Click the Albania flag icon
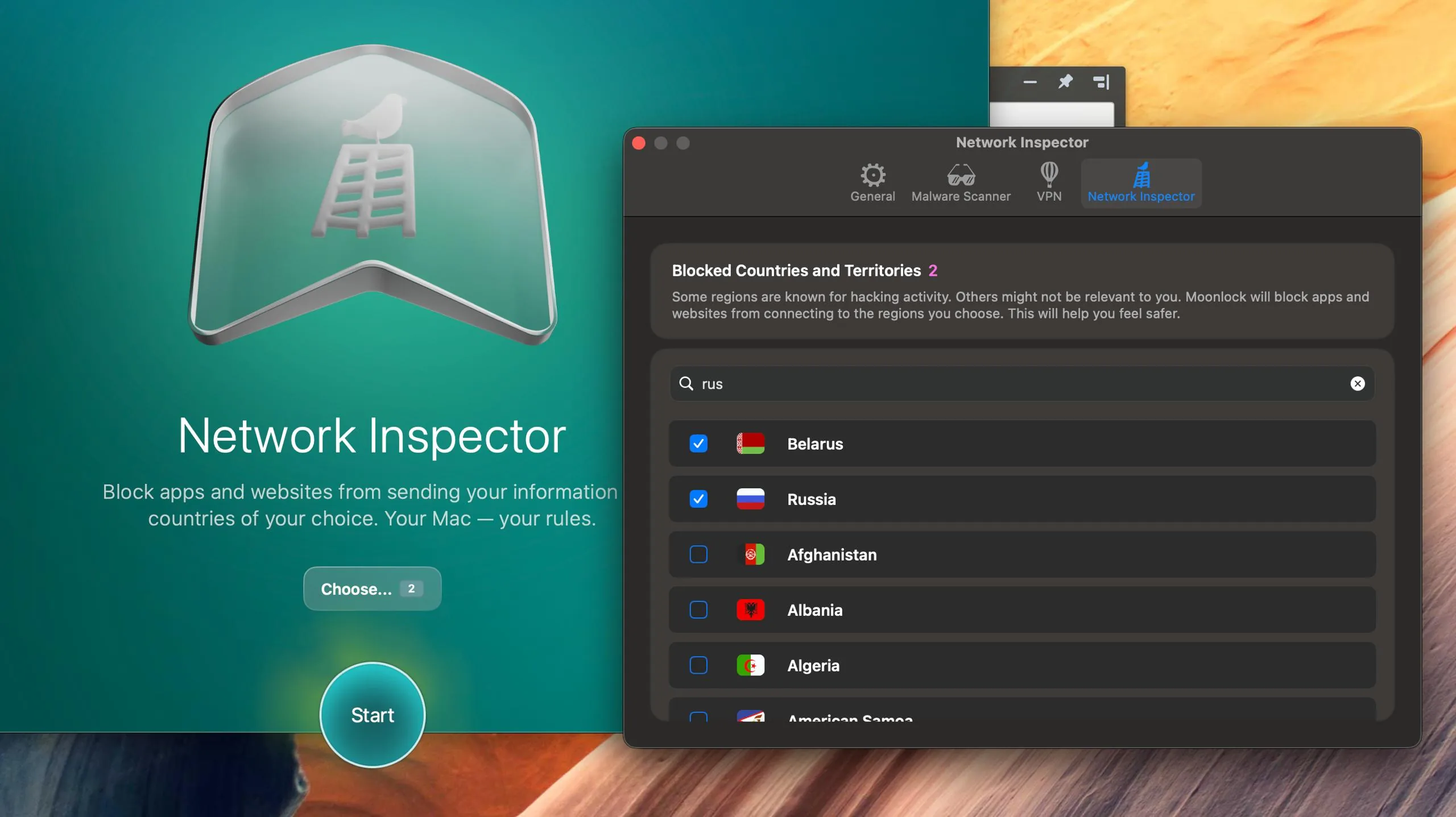The height and width of the screenshot is (817, 1456). 750,609
